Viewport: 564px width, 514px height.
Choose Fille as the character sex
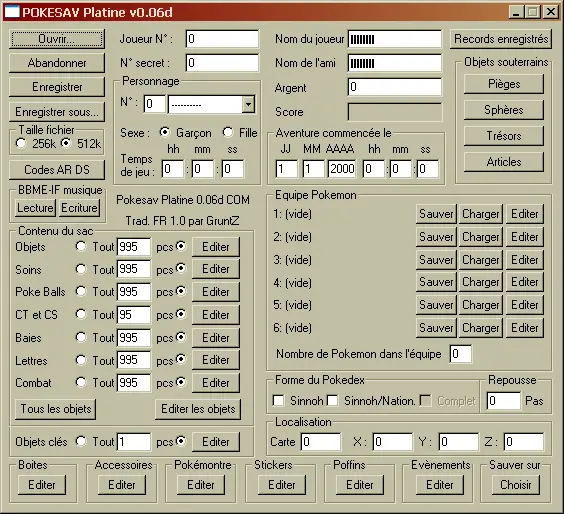pos(228,132)
